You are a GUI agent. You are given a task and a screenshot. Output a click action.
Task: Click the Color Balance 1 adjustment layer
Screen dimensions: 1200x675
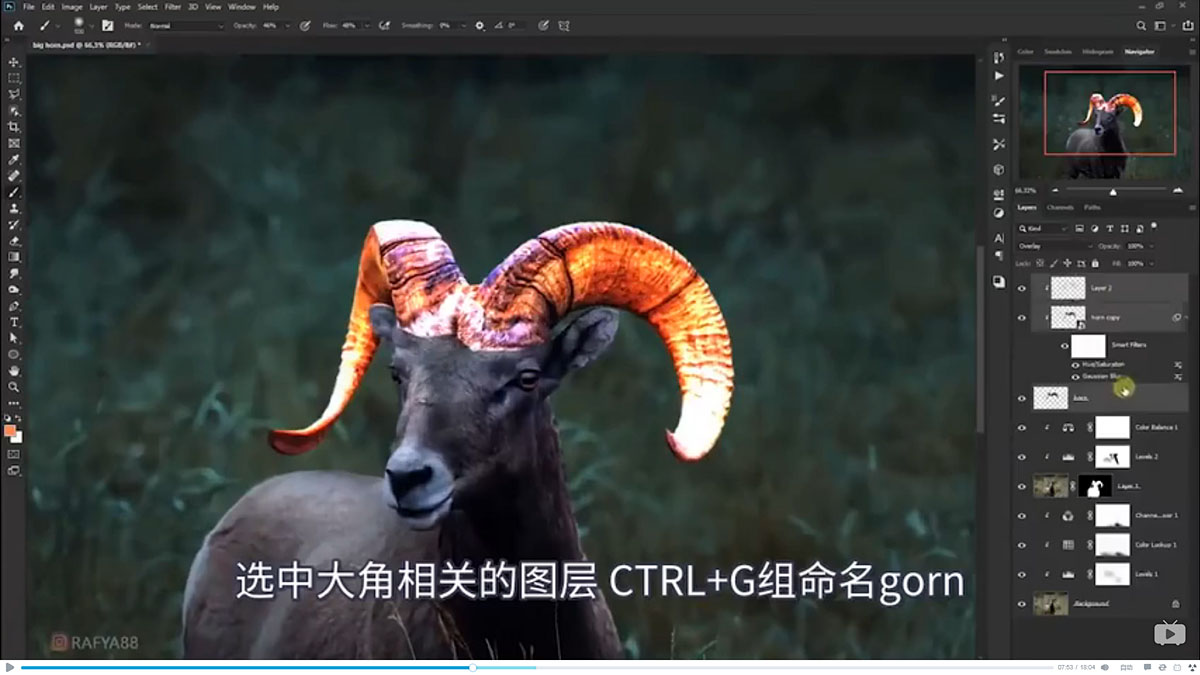1155,426
